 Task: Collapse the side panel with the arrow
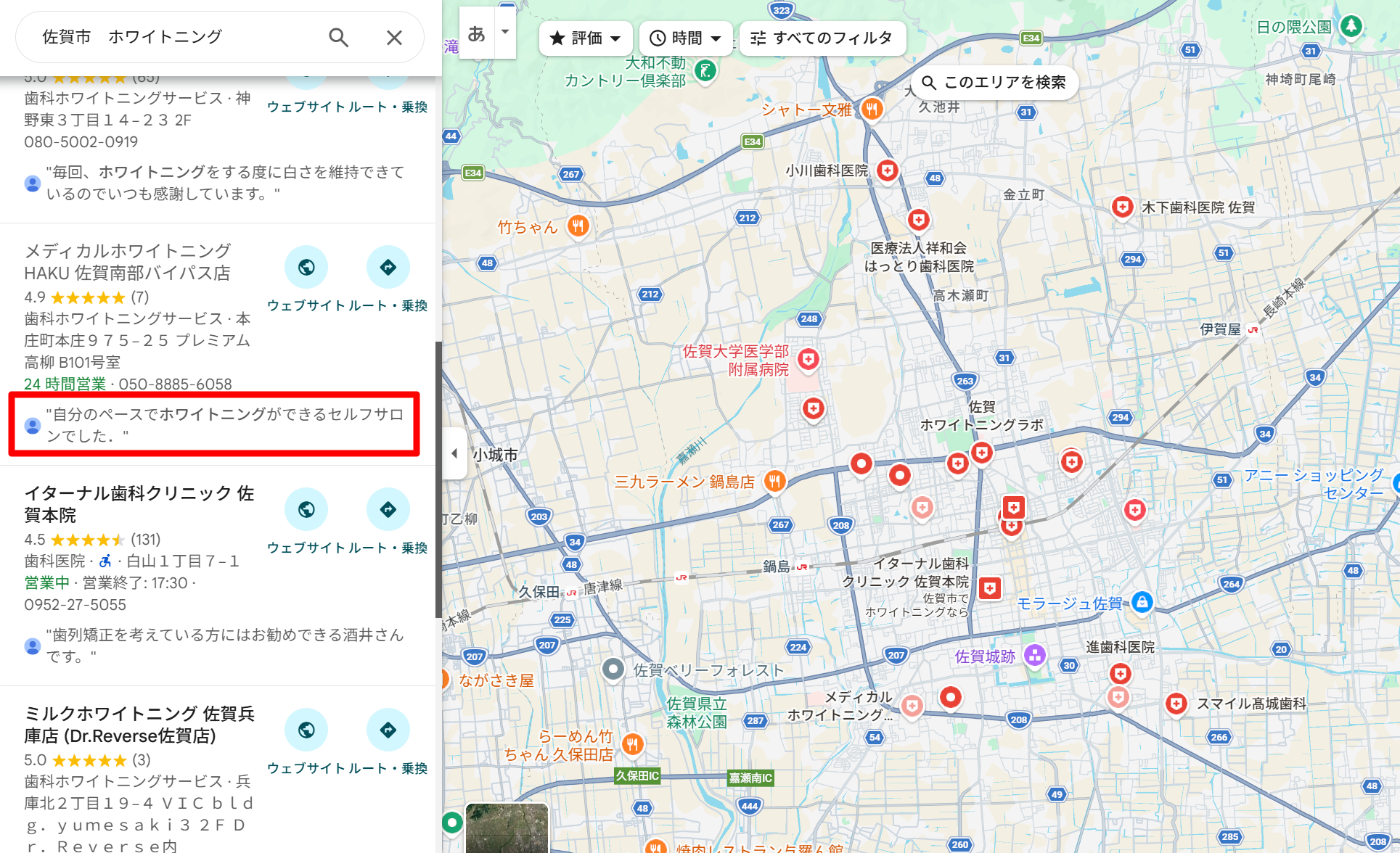point(454,453)
